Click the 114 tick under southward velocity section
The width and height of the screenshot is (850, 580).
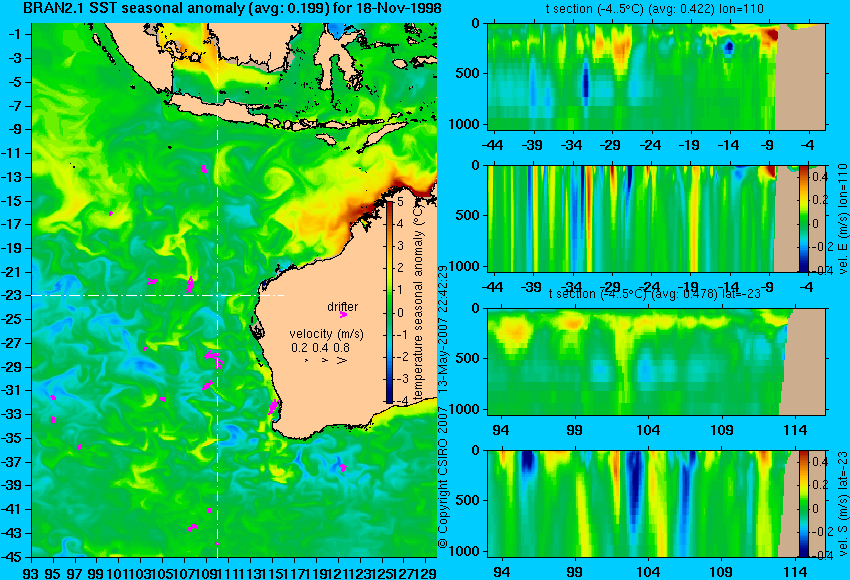pyautogui.click(x=795, y=572)
